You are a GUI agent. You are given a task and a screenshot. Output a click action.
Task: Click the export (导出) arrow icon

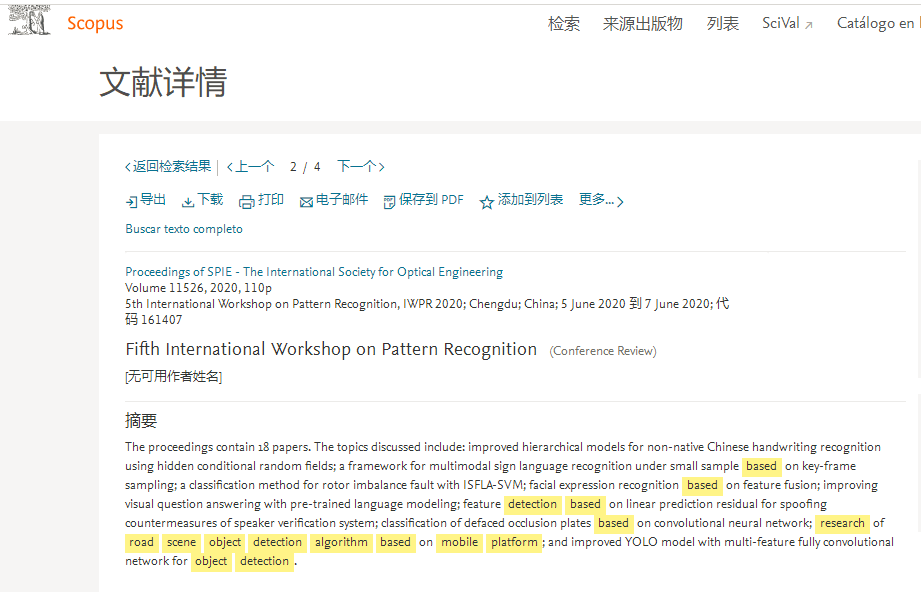click(x=131, y=201)
